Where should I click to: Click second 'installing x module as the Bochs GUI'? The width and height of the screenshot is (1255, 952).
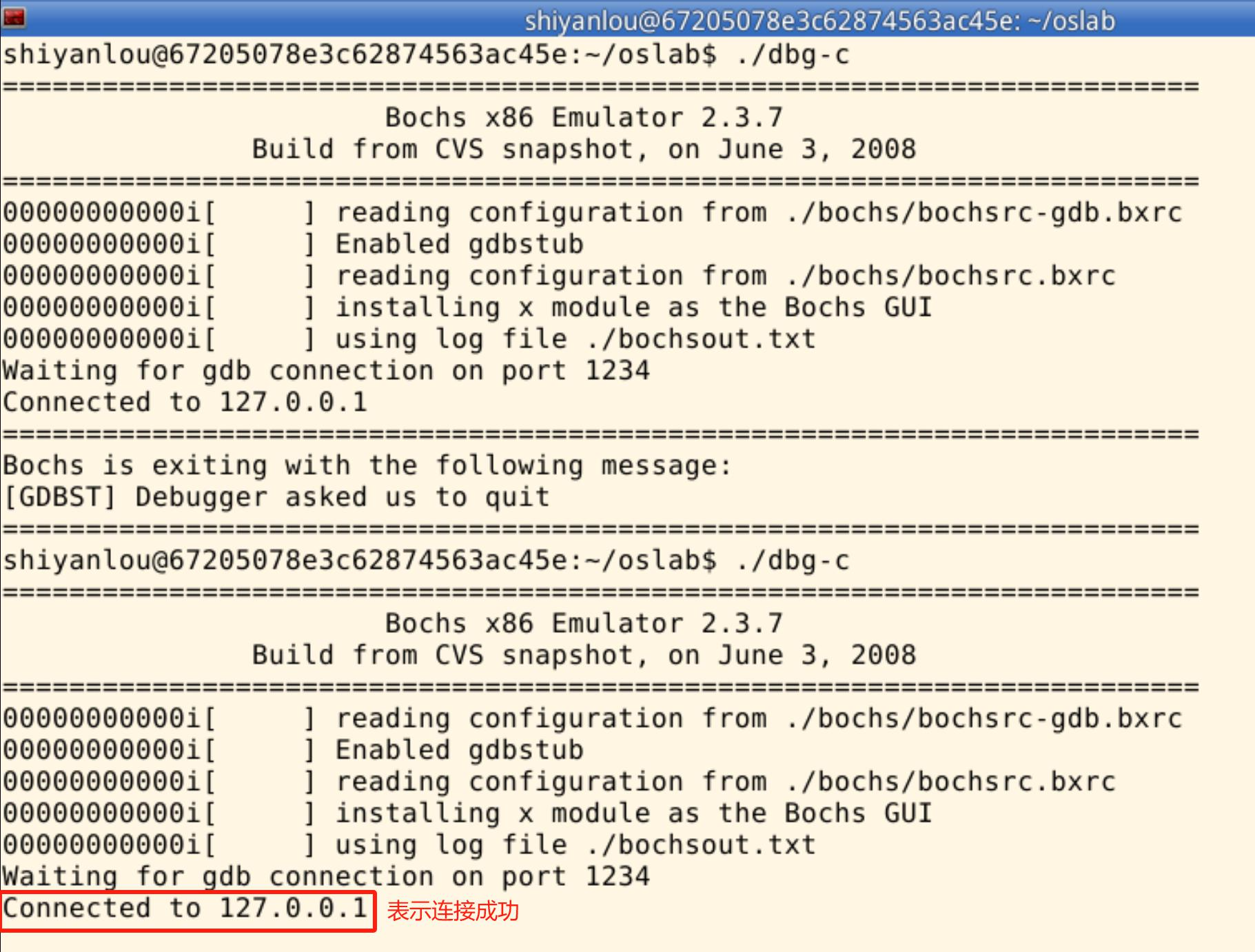tap(633, 813)
